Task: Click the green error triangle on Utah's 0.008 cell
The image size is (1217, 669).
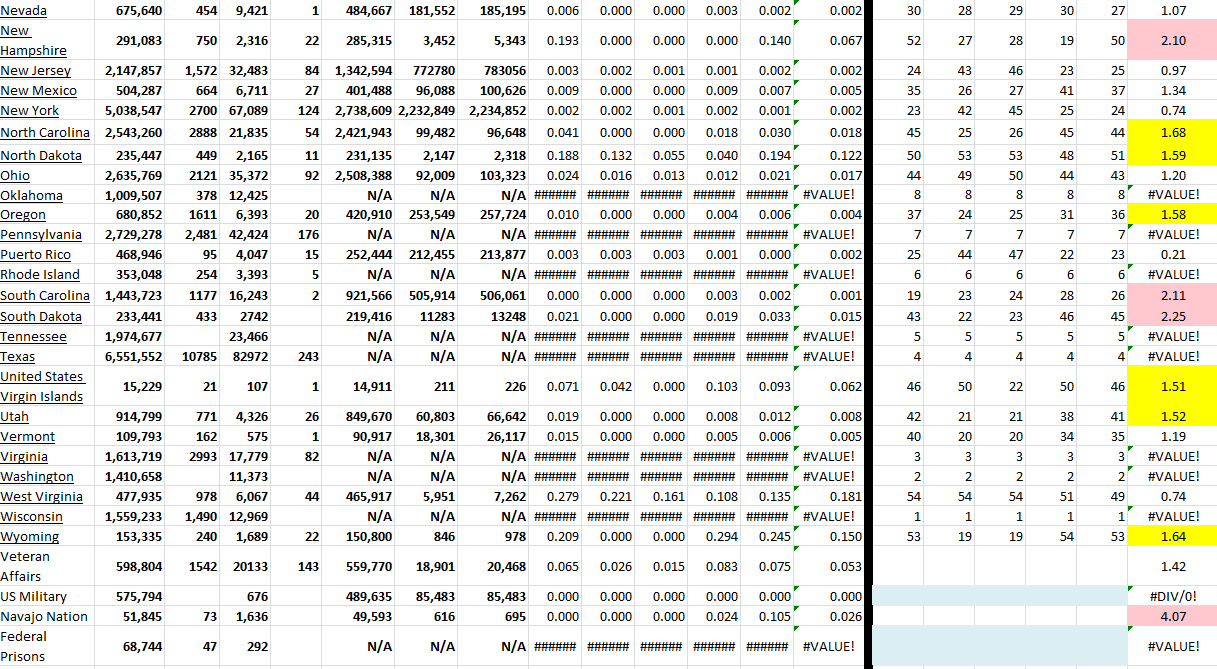Action: click(x=797, y=411)
